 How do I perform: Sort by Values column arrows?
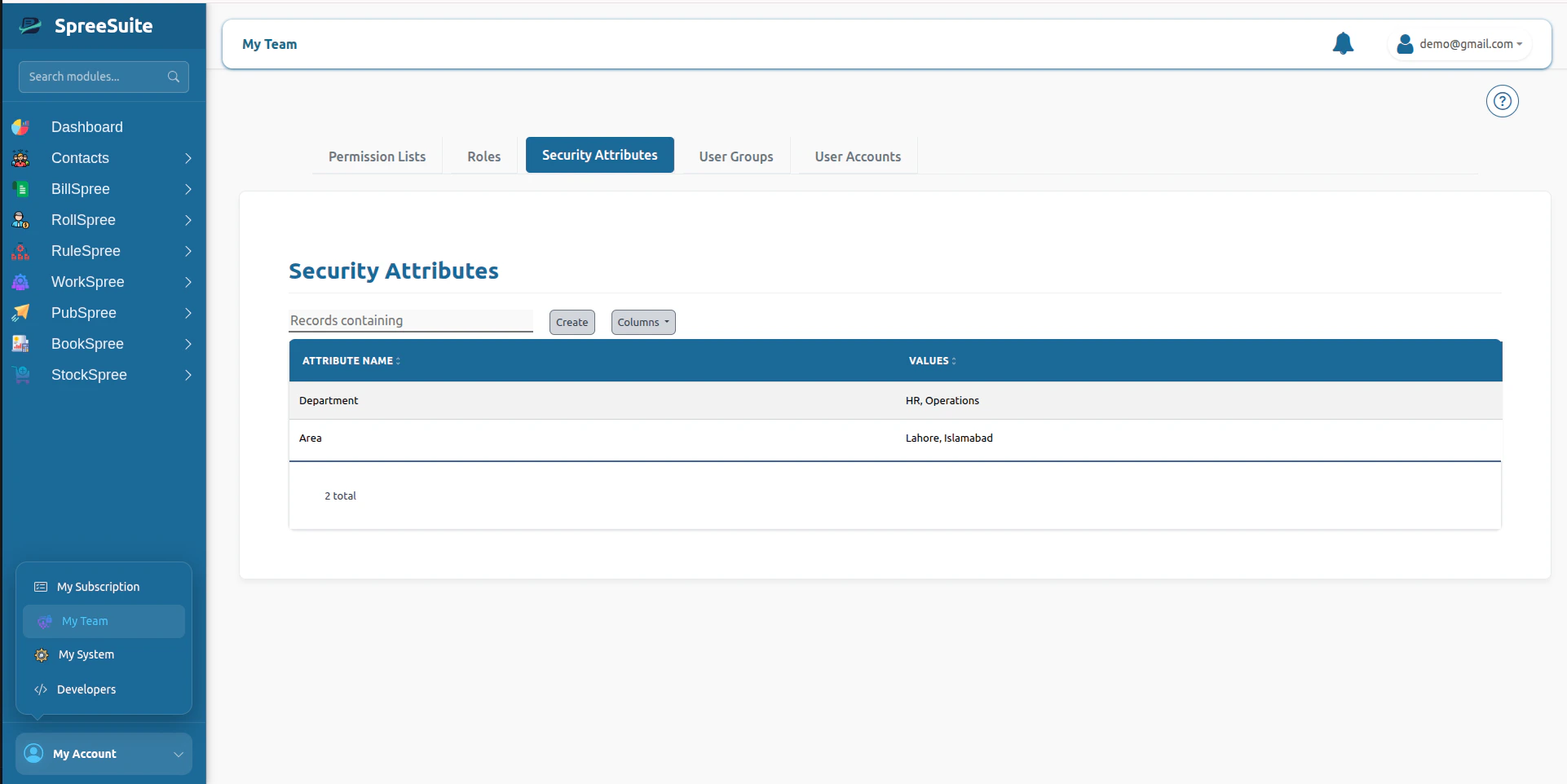(954, 361)
